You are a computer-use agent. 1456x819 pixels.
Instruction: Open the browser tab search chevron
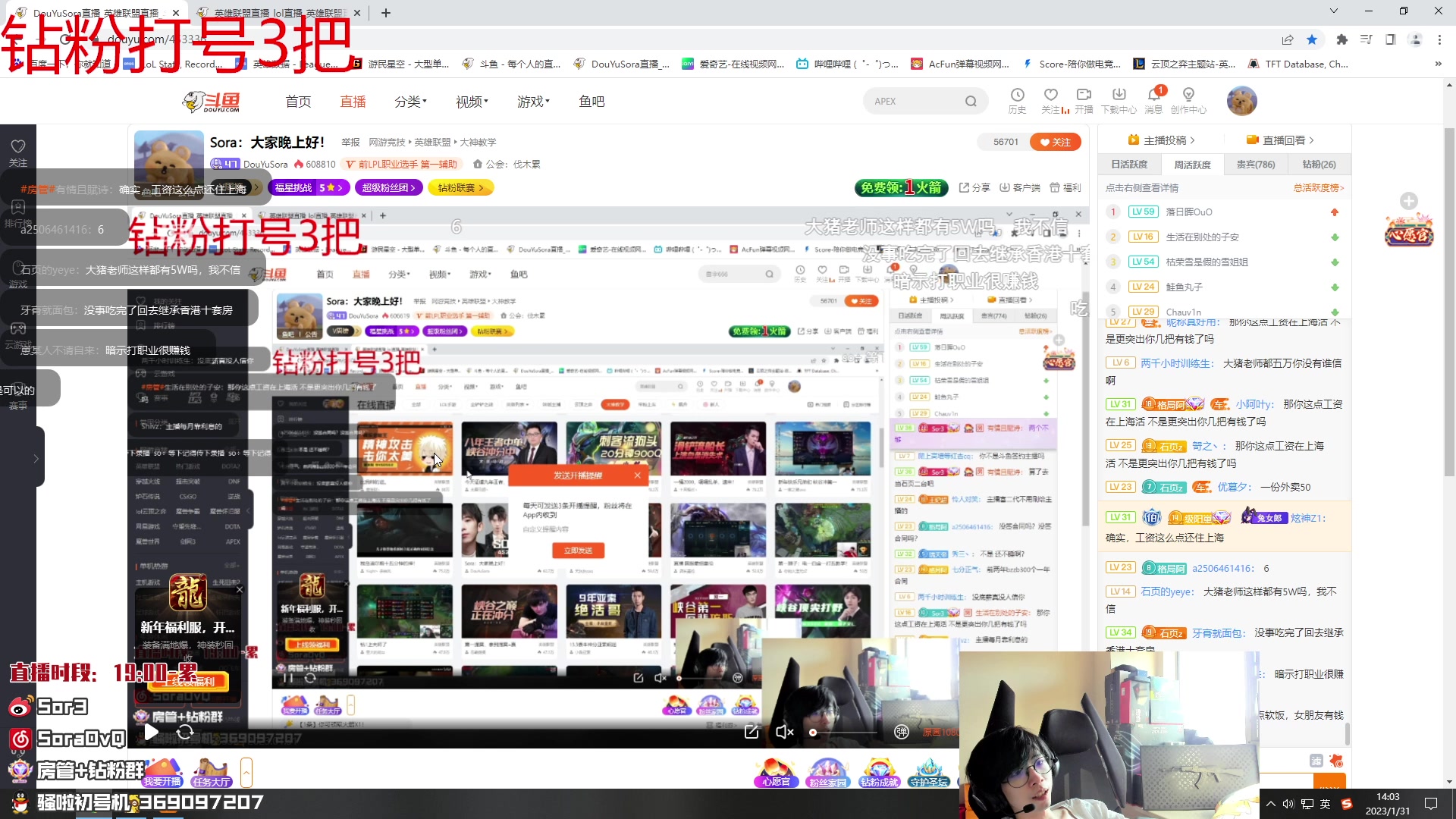[x=1334, y=11]
